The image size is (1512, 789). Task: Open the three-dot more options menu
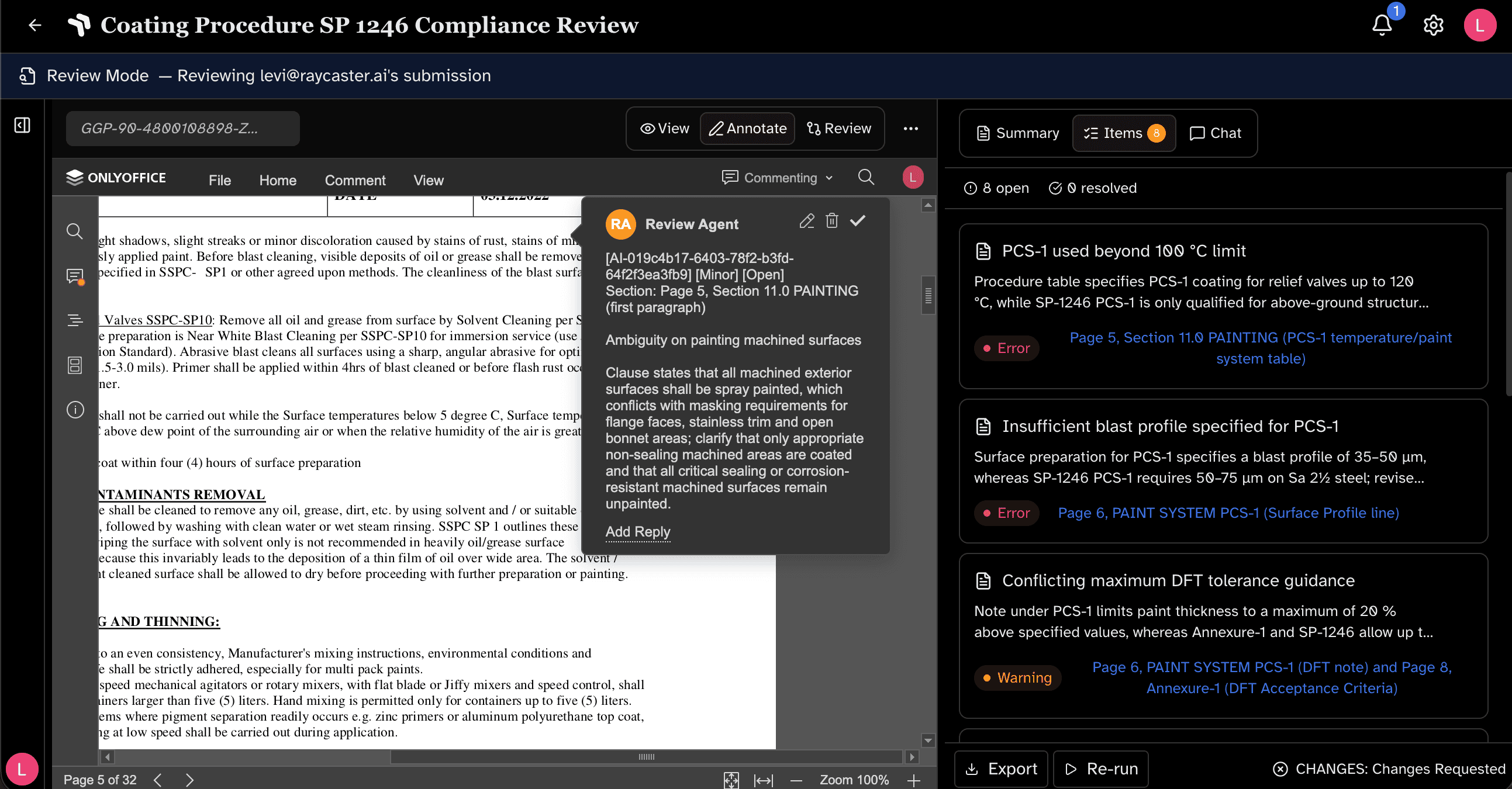tap(910, 129)
